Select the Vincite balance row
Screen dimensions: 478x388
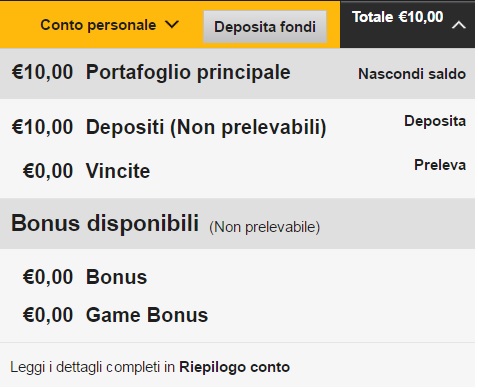237,171
